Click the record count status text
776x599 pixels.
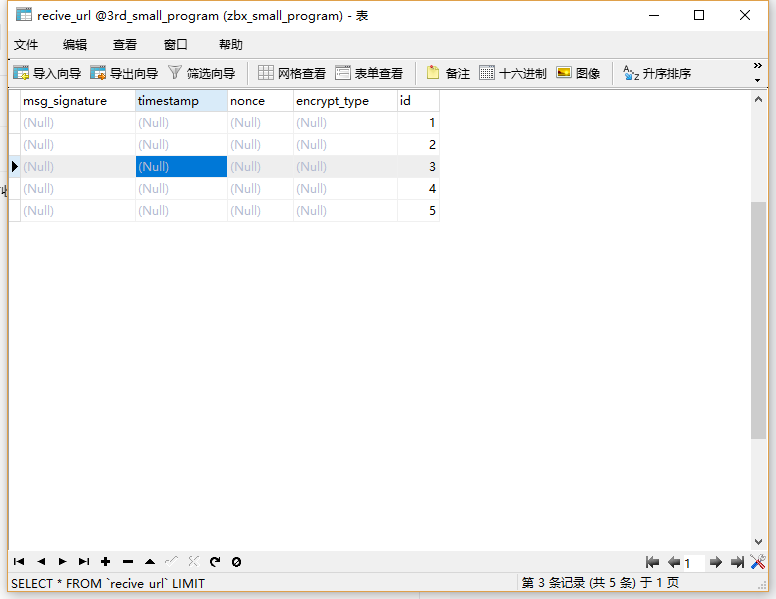[600, 583]
